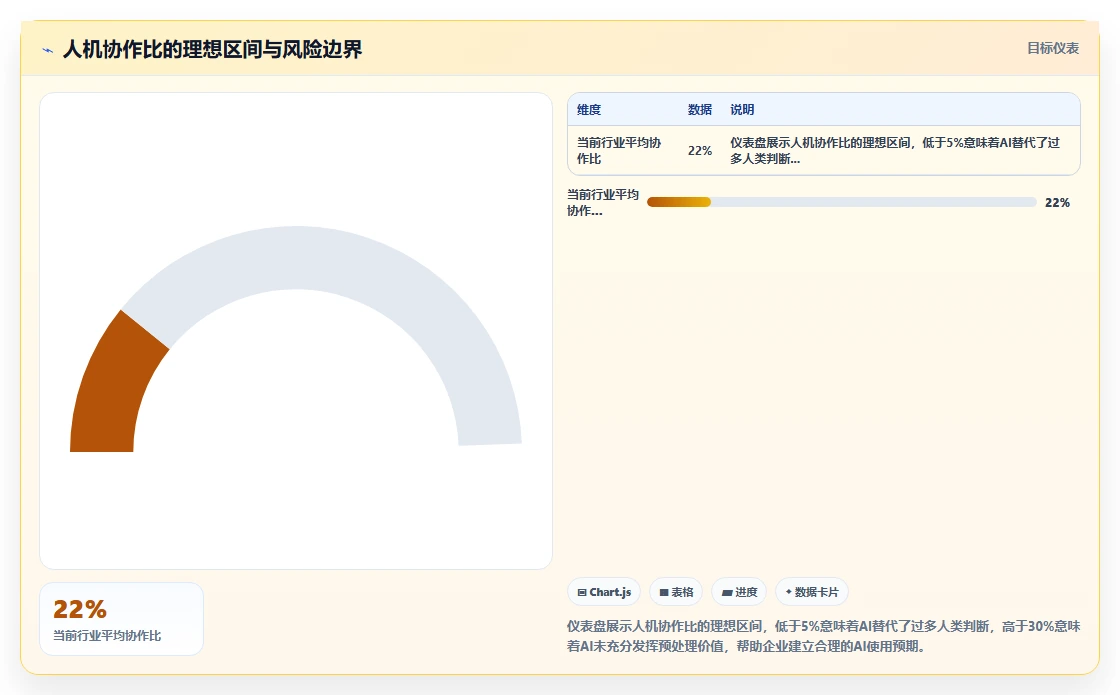Click the 维度 column header
This screenshot has width=1120, height=695.
pyautogui.click(x=589, y=110)
